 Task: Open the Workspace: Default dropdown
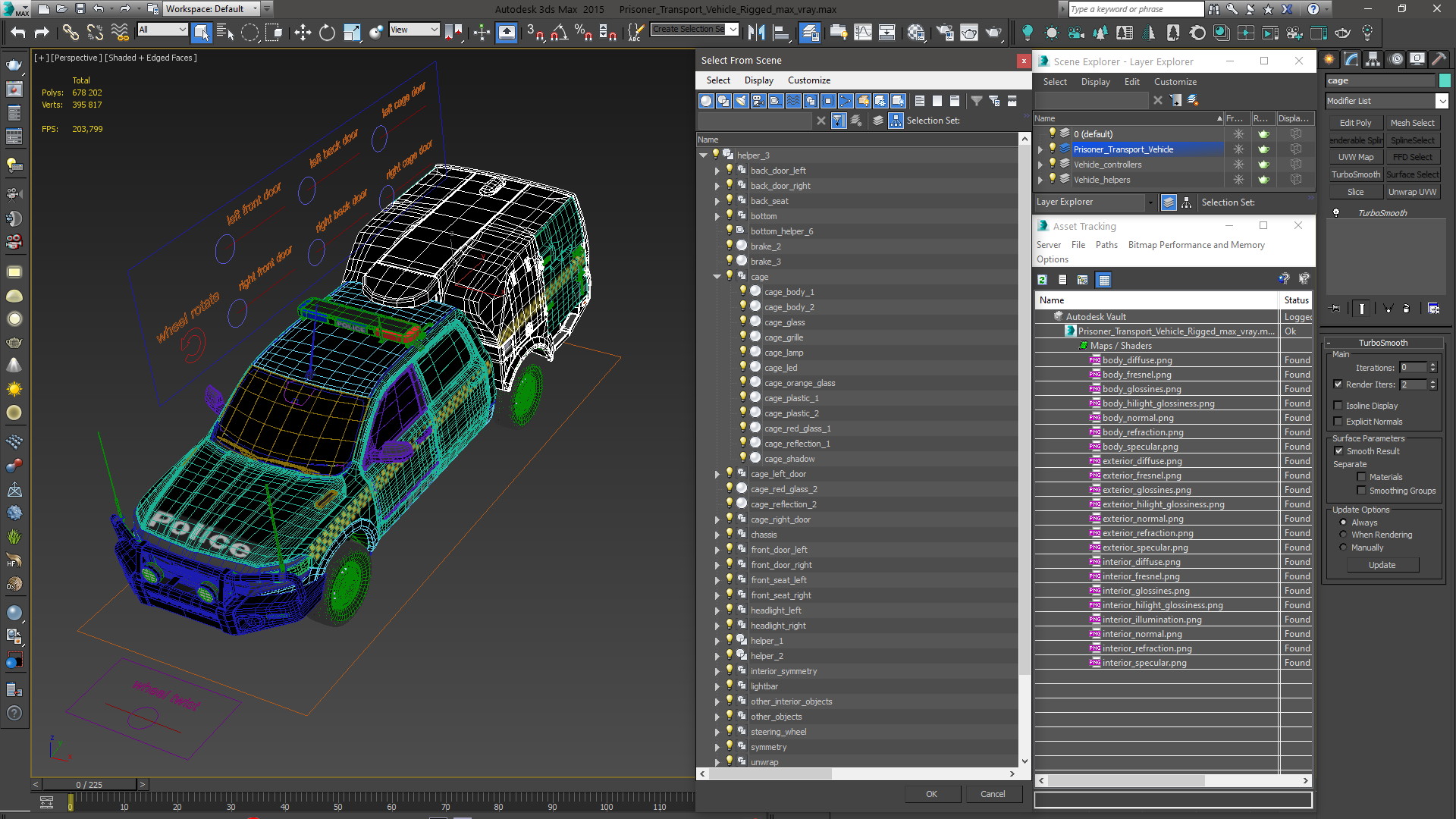tap(212, 9)
